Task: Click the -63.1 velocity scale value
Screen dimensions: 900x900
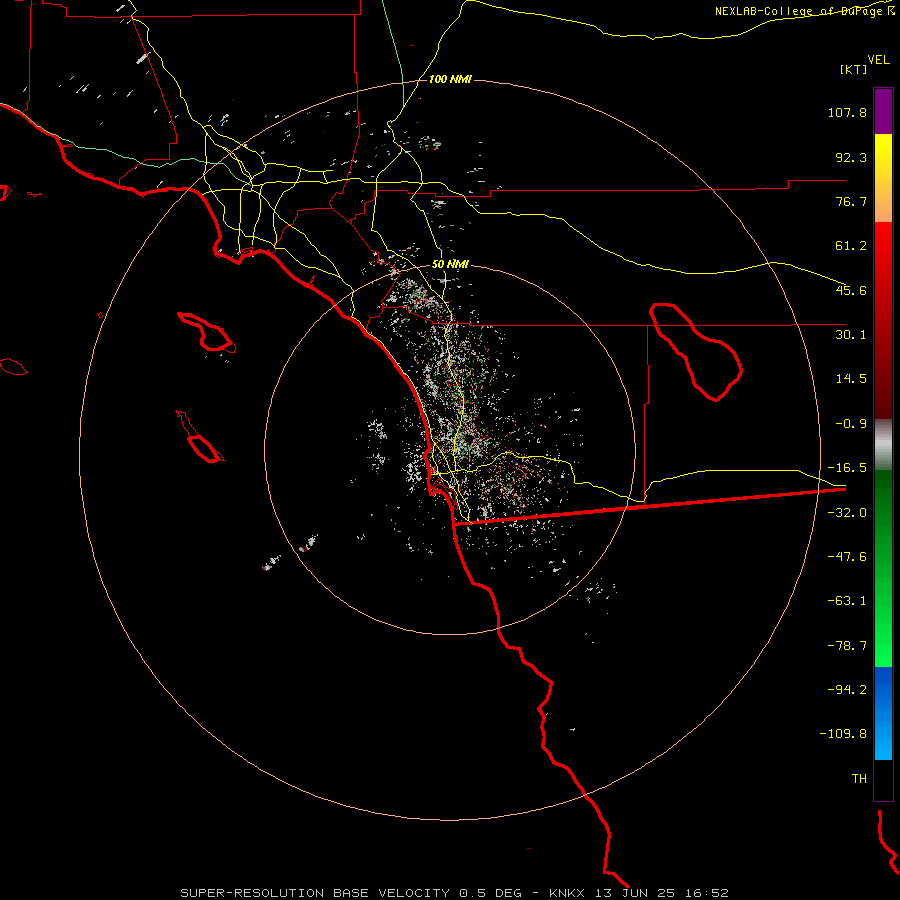Action: 847,601
